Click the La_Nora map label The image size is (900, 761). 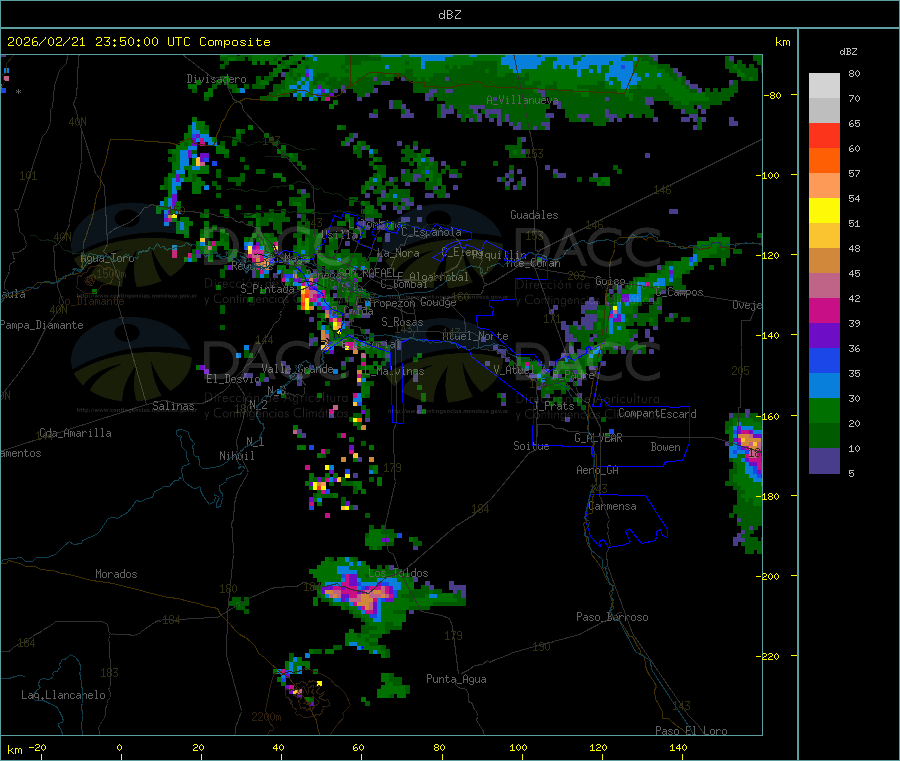tap(398, 253)
